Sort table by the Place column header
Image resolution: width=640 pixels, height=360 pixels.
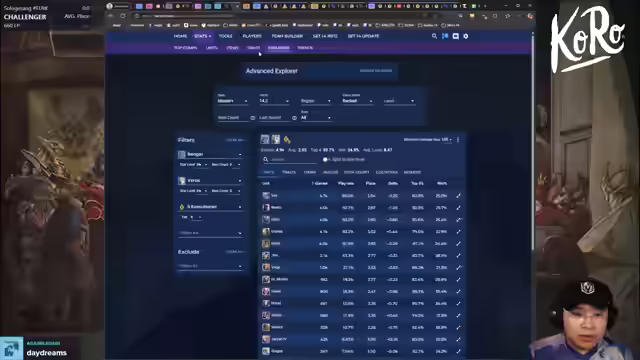(x=371, y=184)
